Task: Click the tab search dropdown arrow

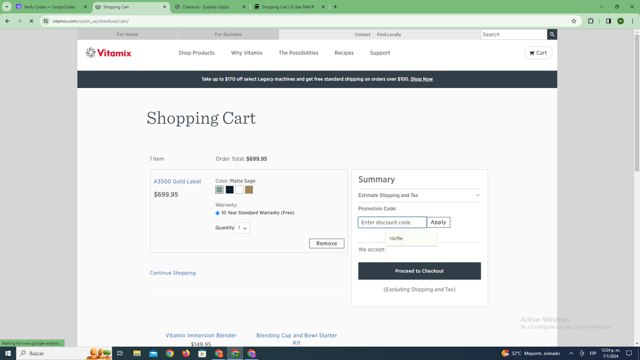Action: (x=7, y=7)
